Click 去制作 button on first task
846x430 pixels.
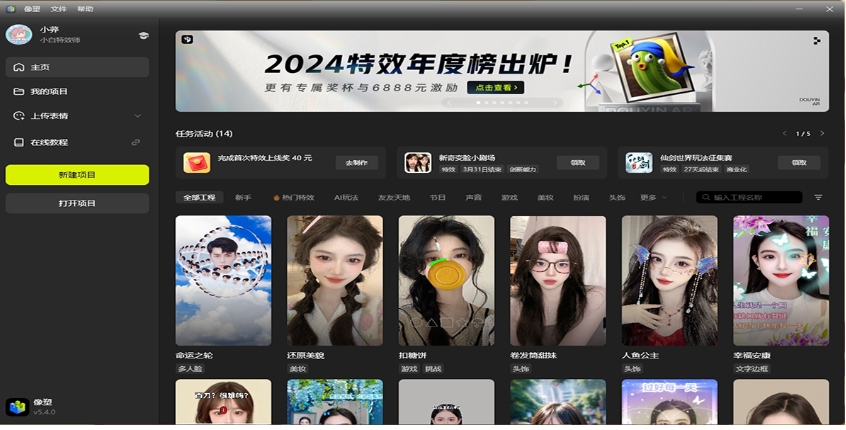(x=356, y=162)
